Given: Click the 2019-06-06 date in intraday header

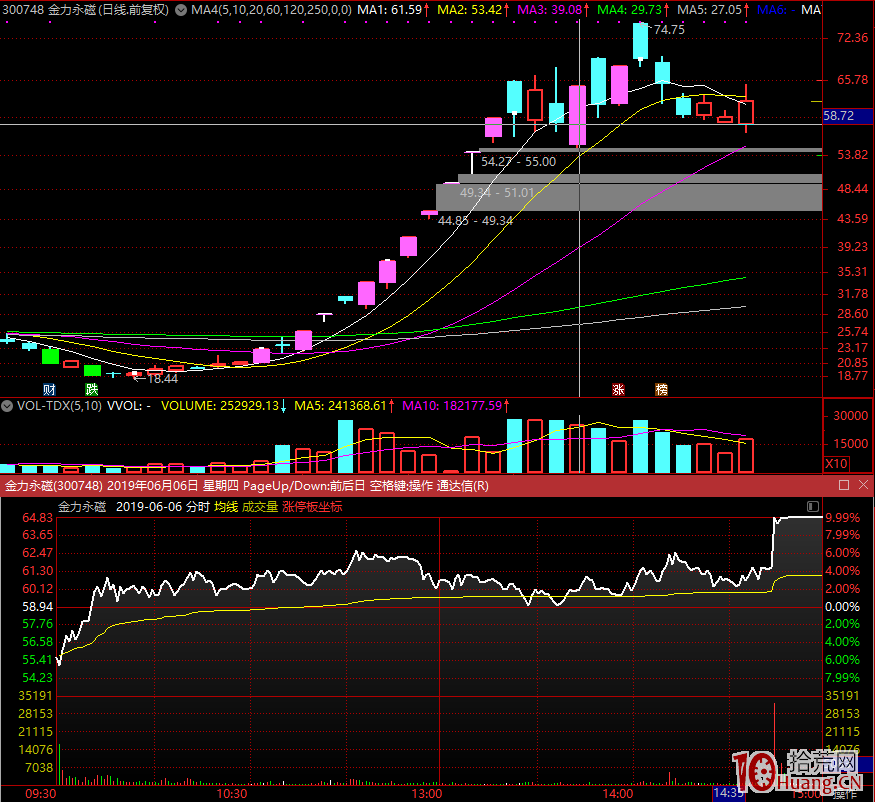Looking at the screenshot, I should 148,507.
